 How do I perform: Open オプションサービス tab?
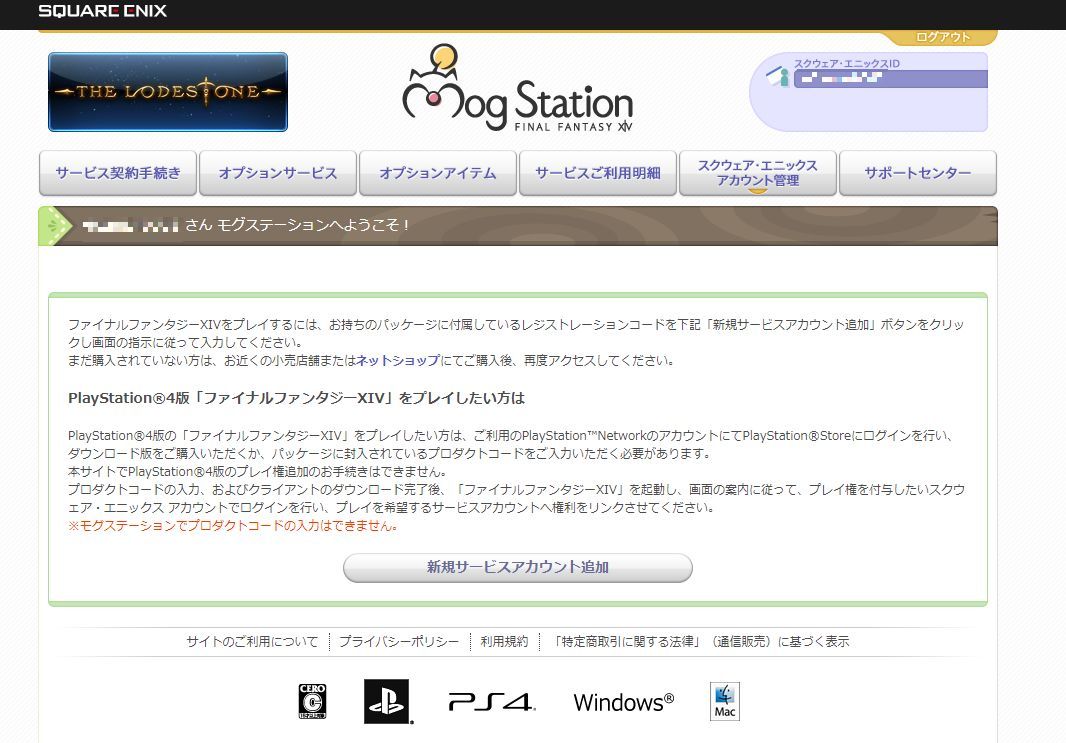[x=278, y=173]
